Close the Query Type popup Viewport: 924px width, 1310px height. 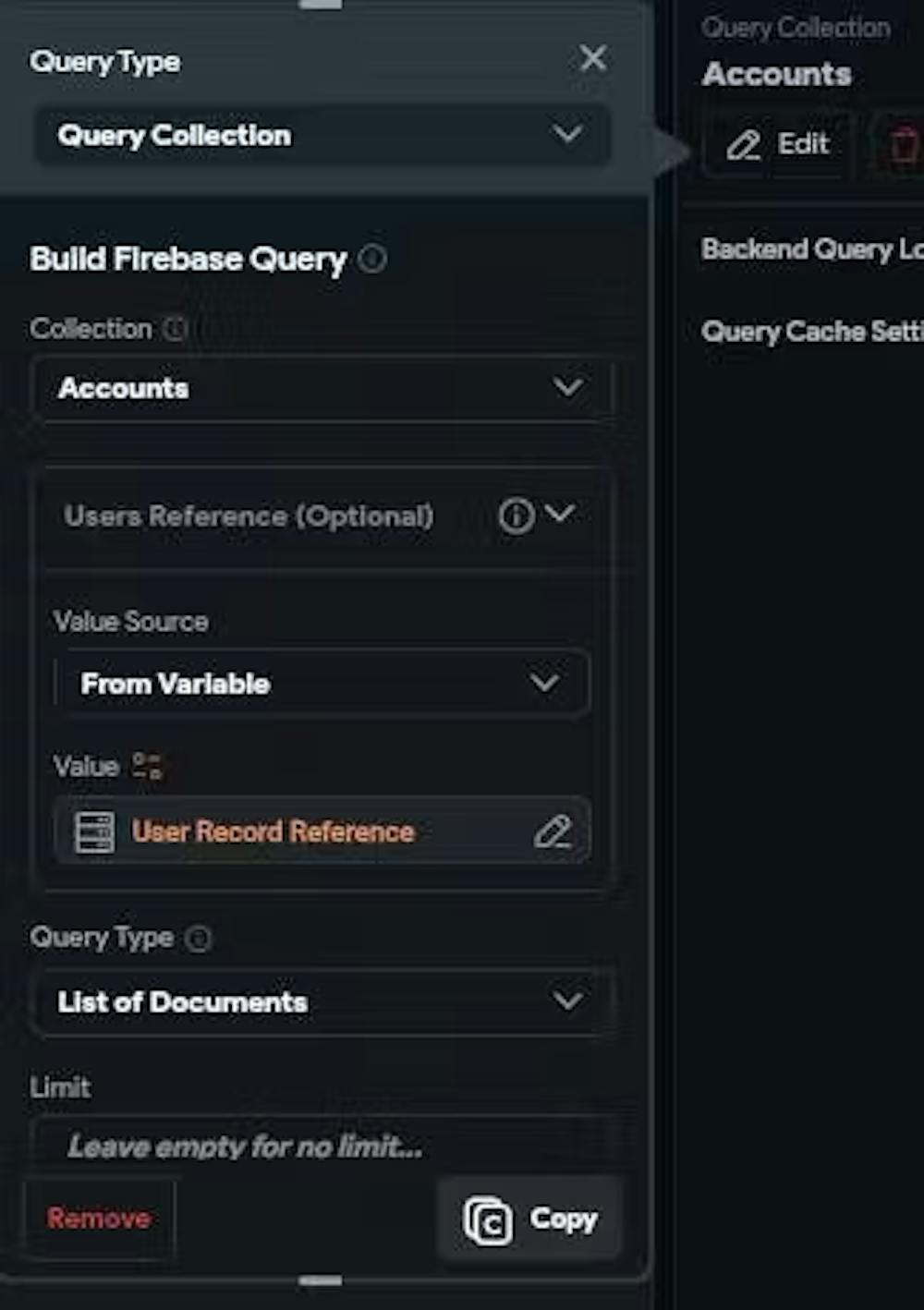coord(593,59)
